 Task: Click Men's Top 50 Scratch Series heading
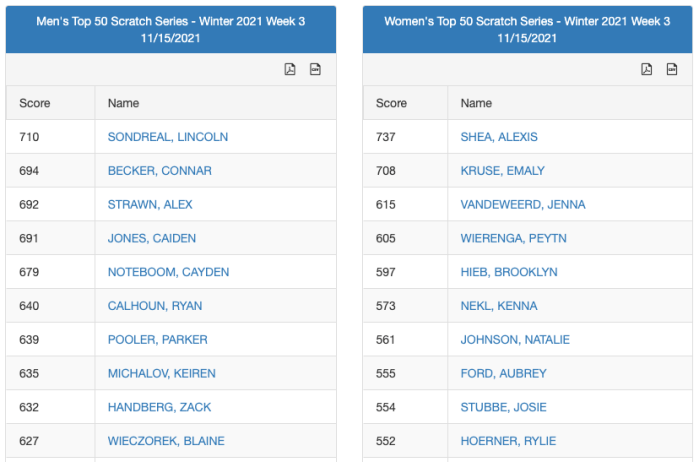click(x=171, y=29)
